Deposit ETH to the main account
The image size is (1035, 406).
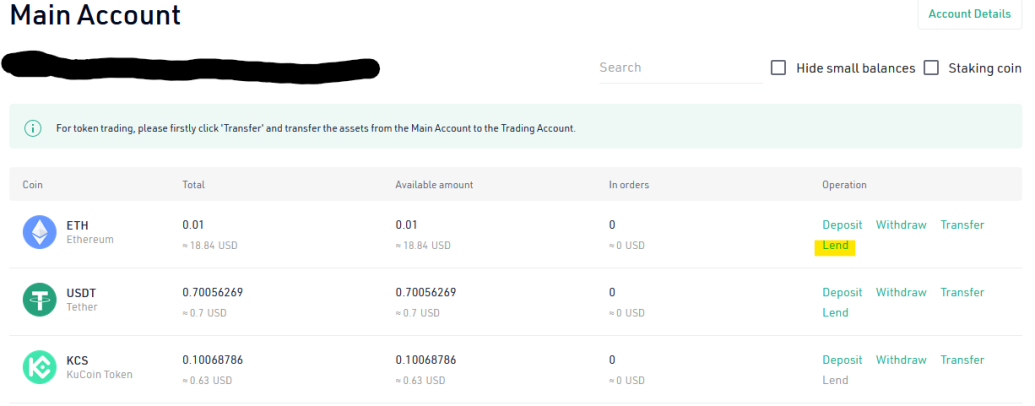842,224
